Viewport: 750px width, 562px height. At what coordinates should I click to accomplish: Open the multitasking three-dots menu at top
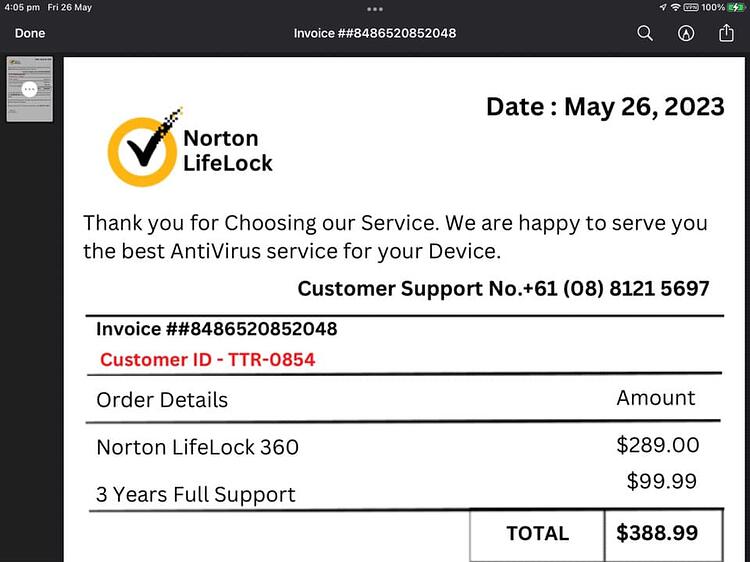pyautogui.click(x=375, y=9)
